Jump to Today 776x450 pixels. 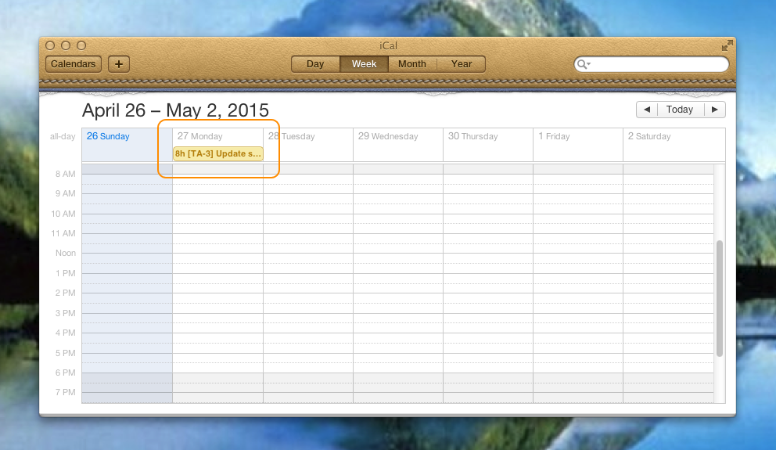[681, 110]
